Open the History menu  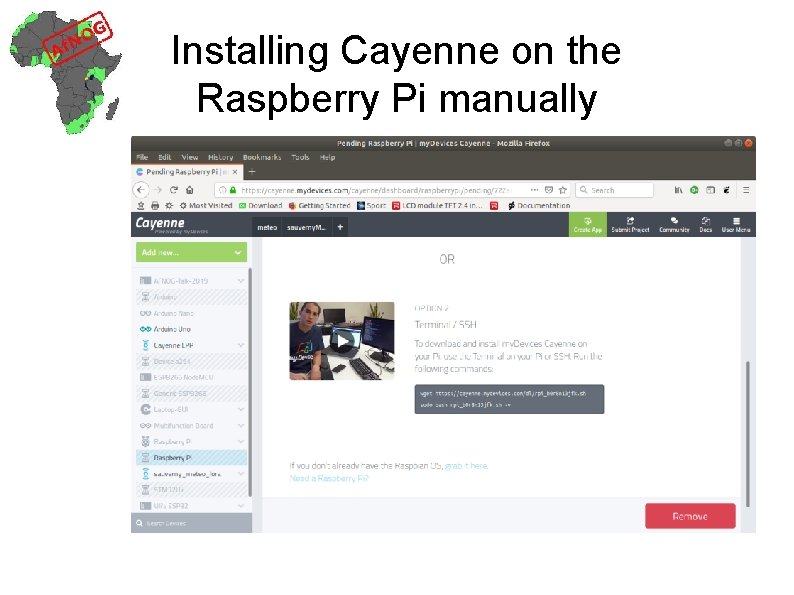click(x=221, y=157)
